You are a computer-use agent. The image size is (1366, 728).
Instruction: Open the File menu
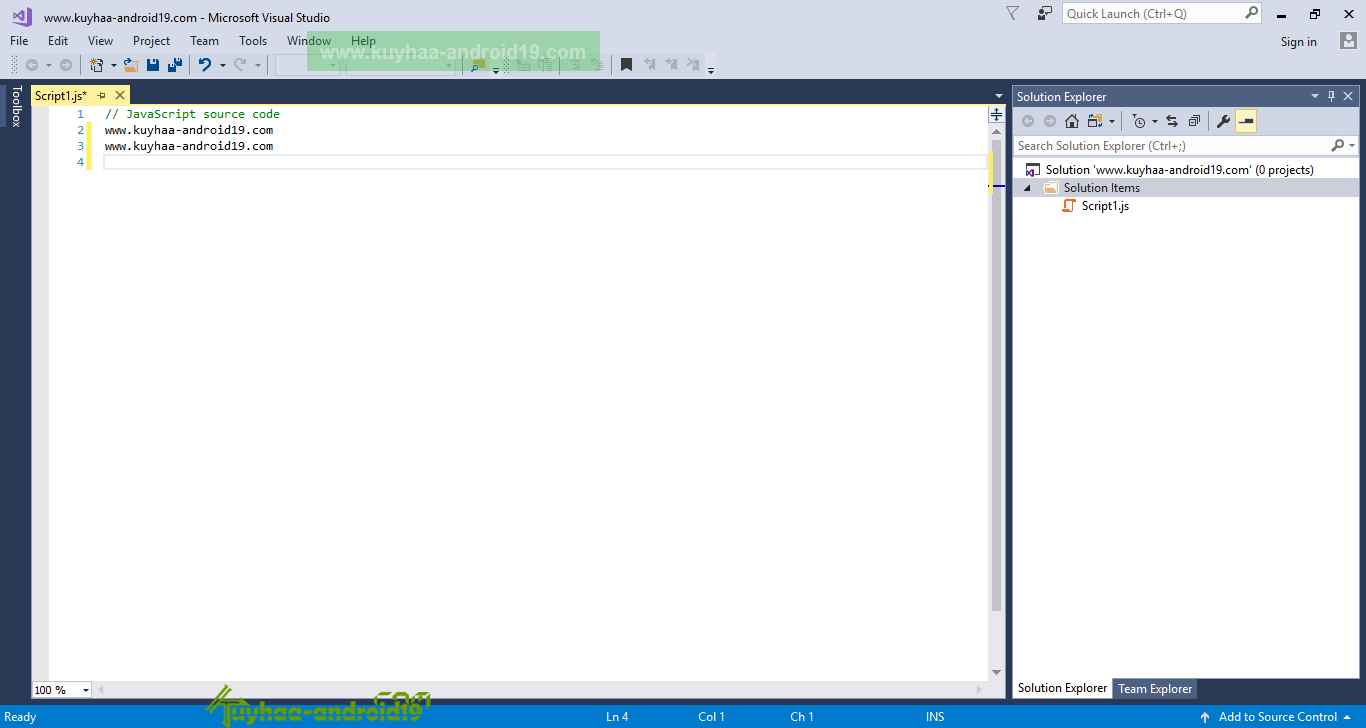[19, 41]
